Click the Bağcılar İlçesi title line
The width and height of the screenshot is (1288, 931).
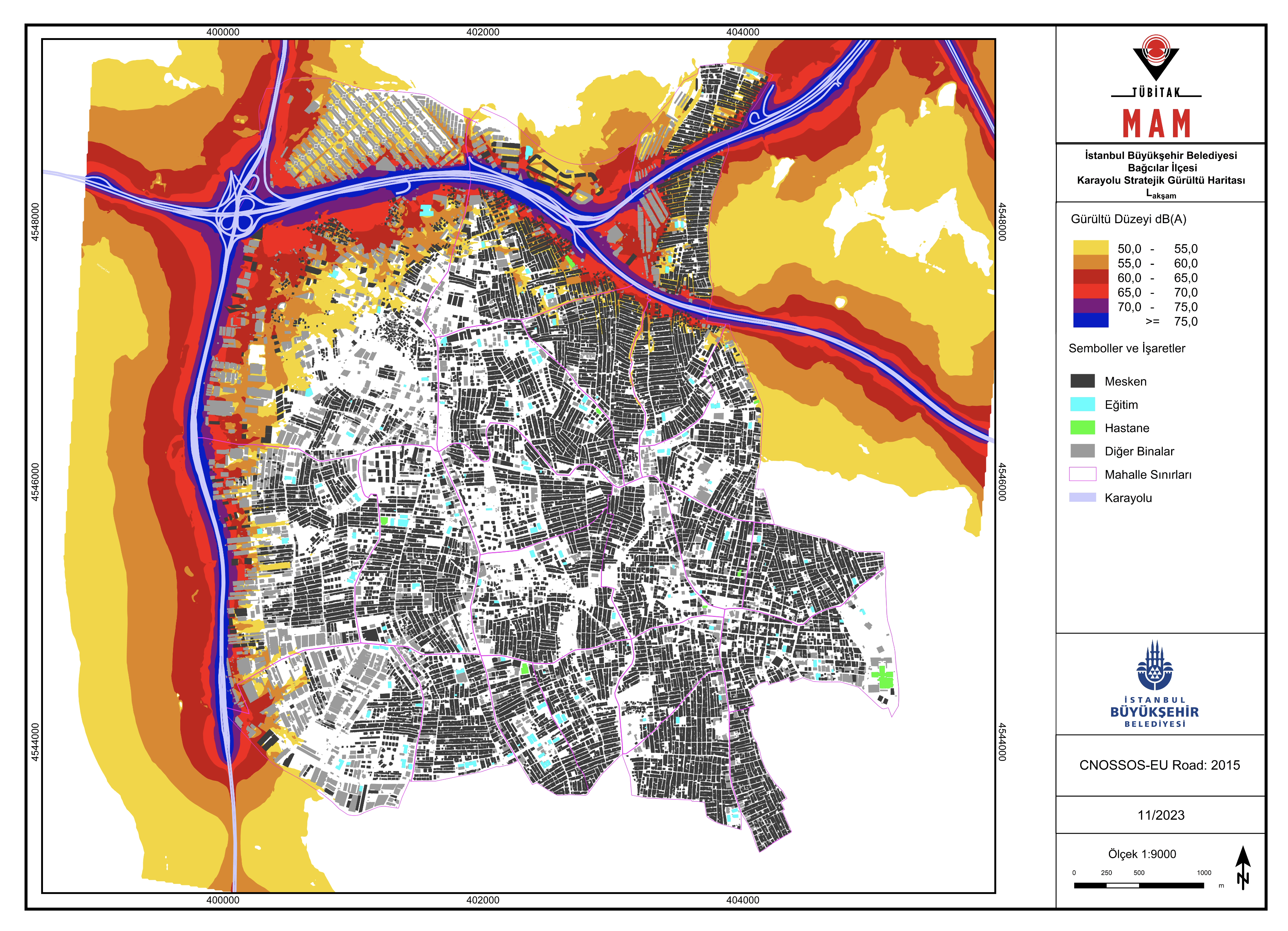(x=1162, y=168)
